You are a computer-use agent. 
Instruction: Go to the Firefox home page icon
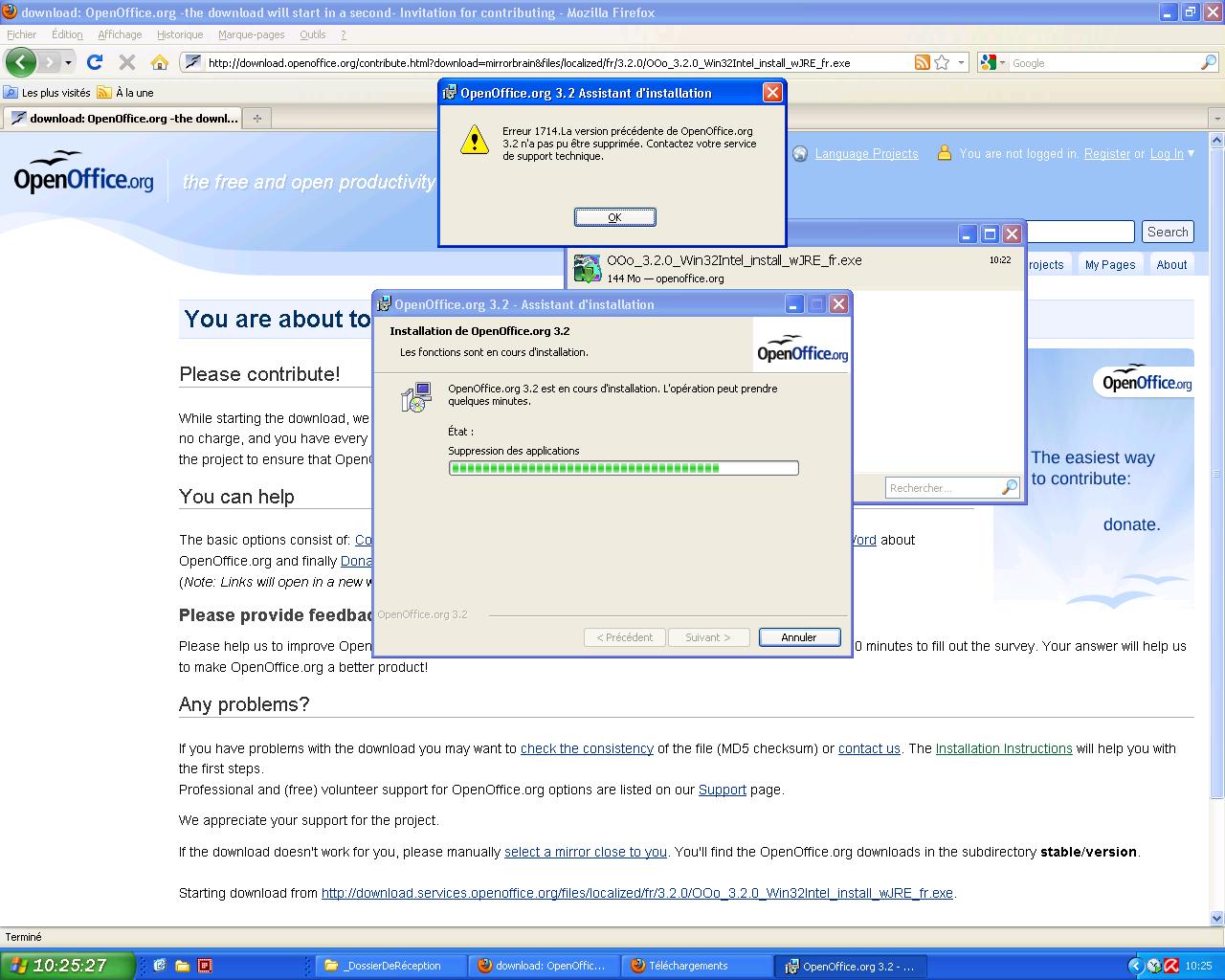pyautogui.click(x=160, y=62)
